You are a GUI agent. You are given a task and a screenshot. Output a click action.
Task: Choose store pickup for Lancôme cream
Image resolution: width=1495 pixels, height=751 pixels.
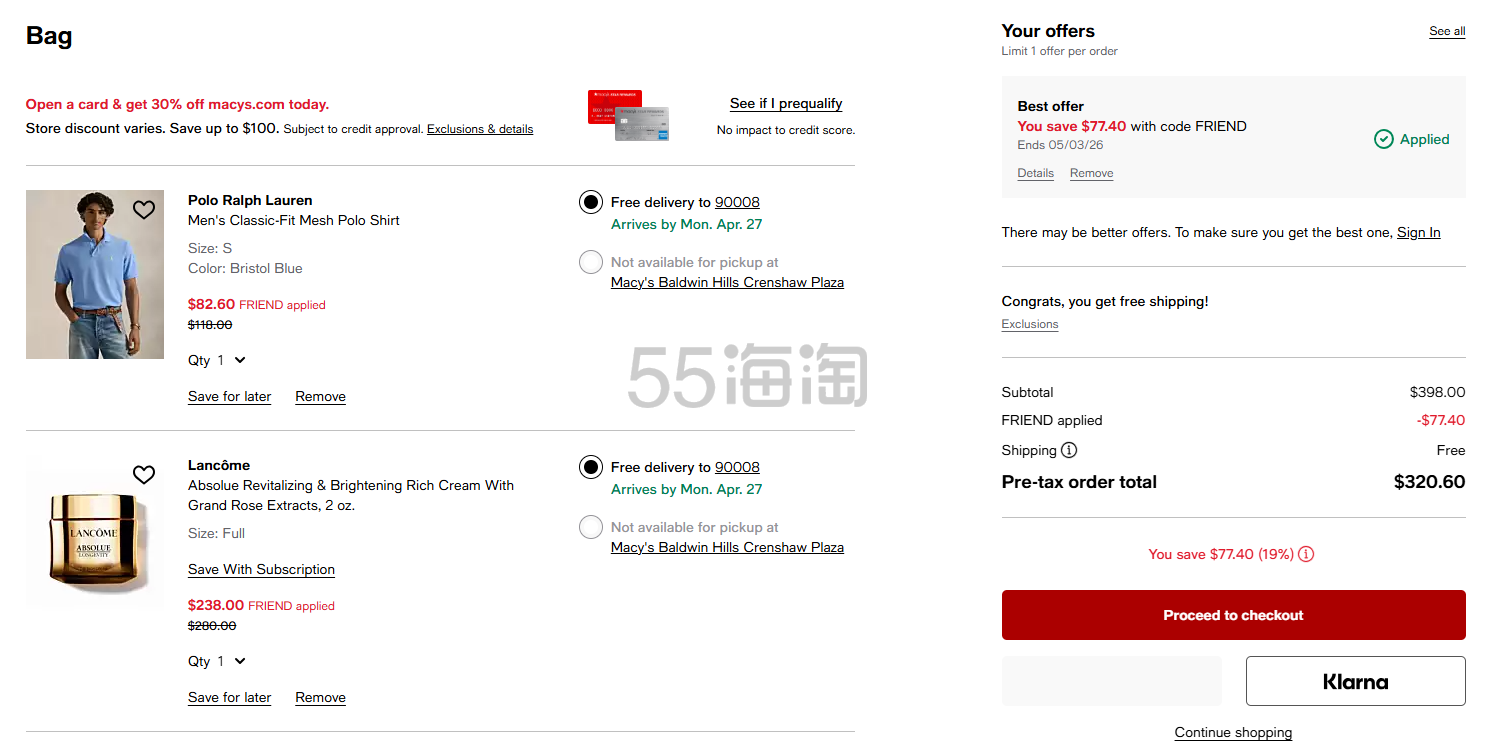pyautogui.click(x=591, y=527)
